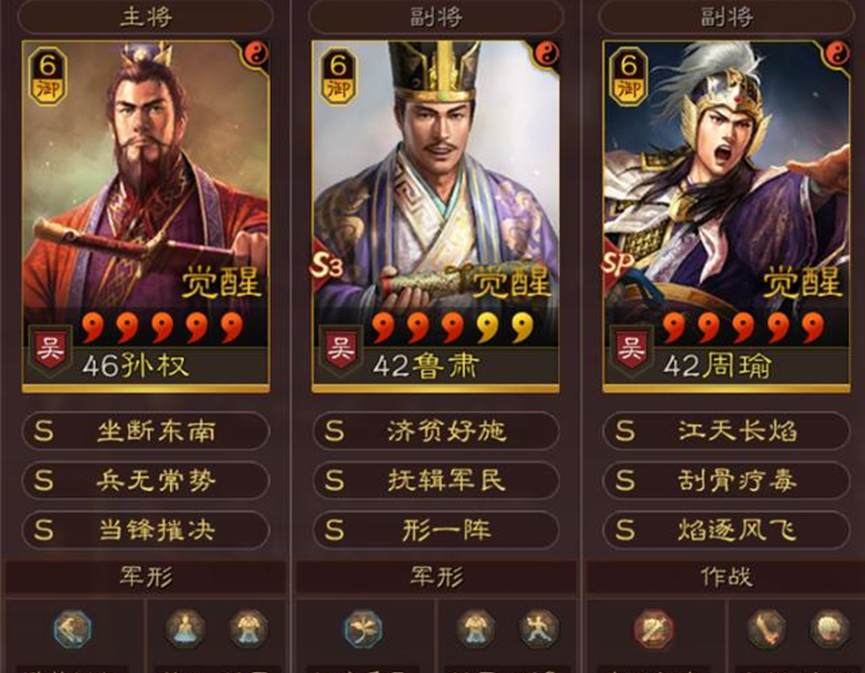Image resolution: width=865 pixels, height=673 pixels.
Task: Tap the flaming sword icon under 周瑜
Action: [766, 629]
